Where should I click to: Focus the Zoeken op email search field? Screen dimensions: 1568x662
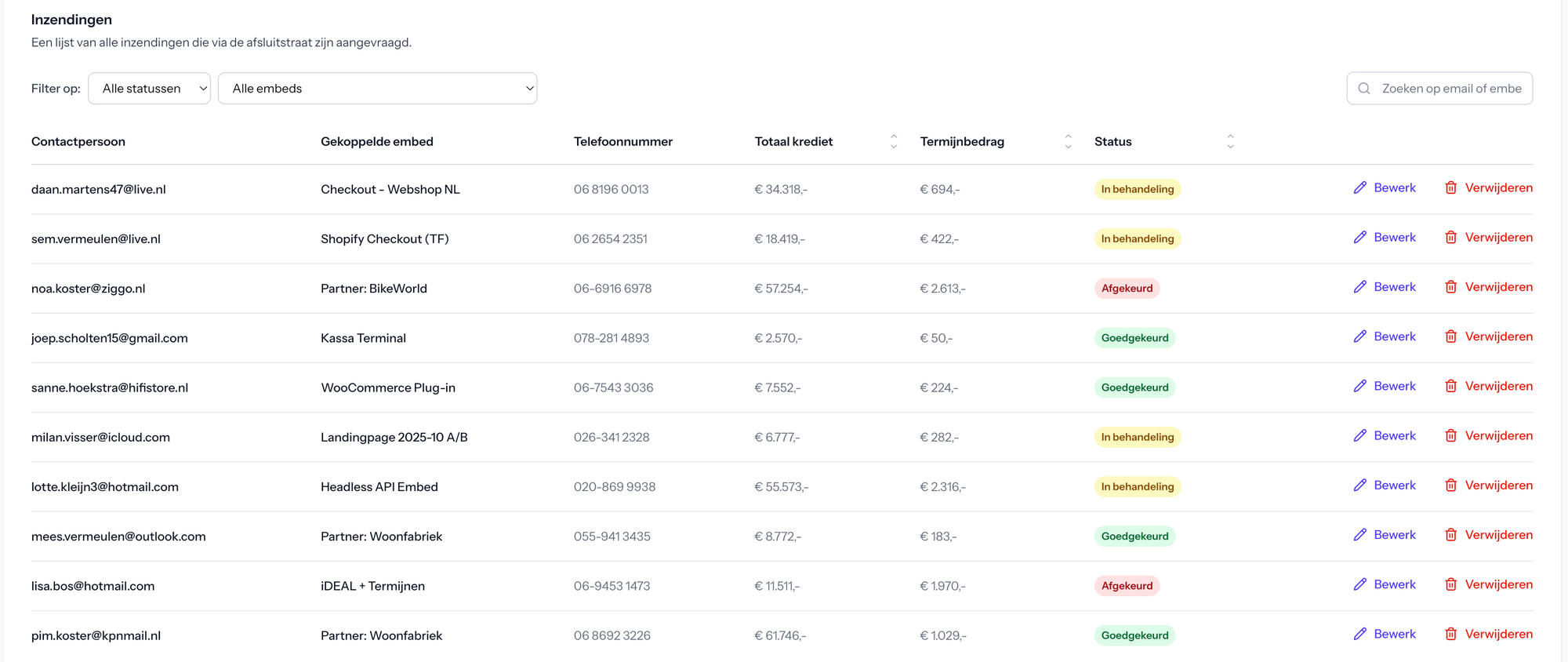click(x=1450, y=89)
